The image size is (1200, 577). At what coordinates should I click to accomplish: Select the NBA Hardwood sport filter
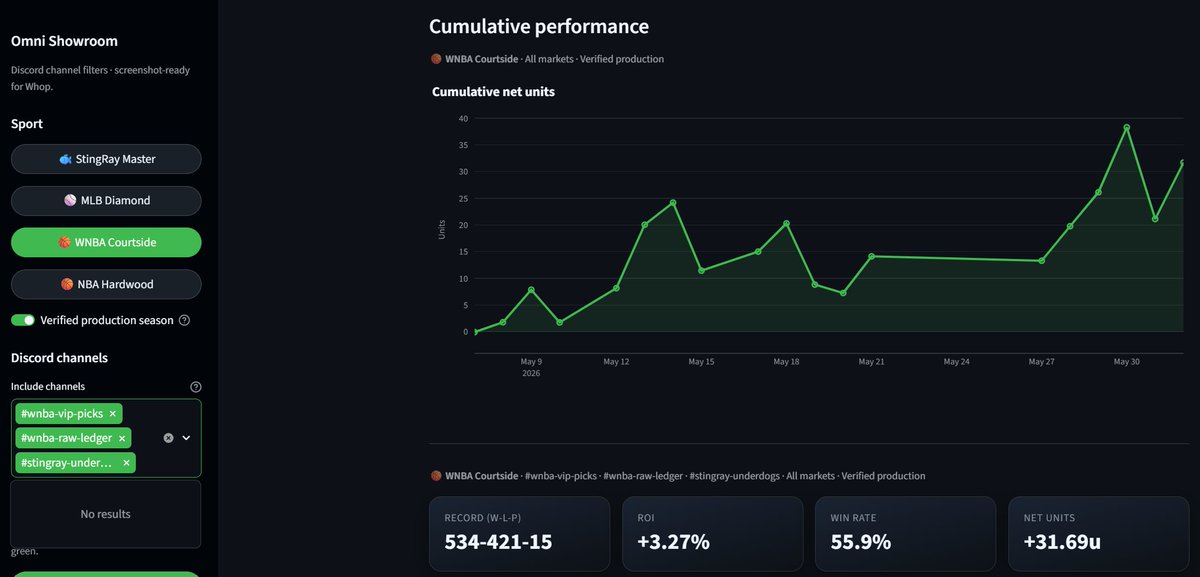pos(106,284)
